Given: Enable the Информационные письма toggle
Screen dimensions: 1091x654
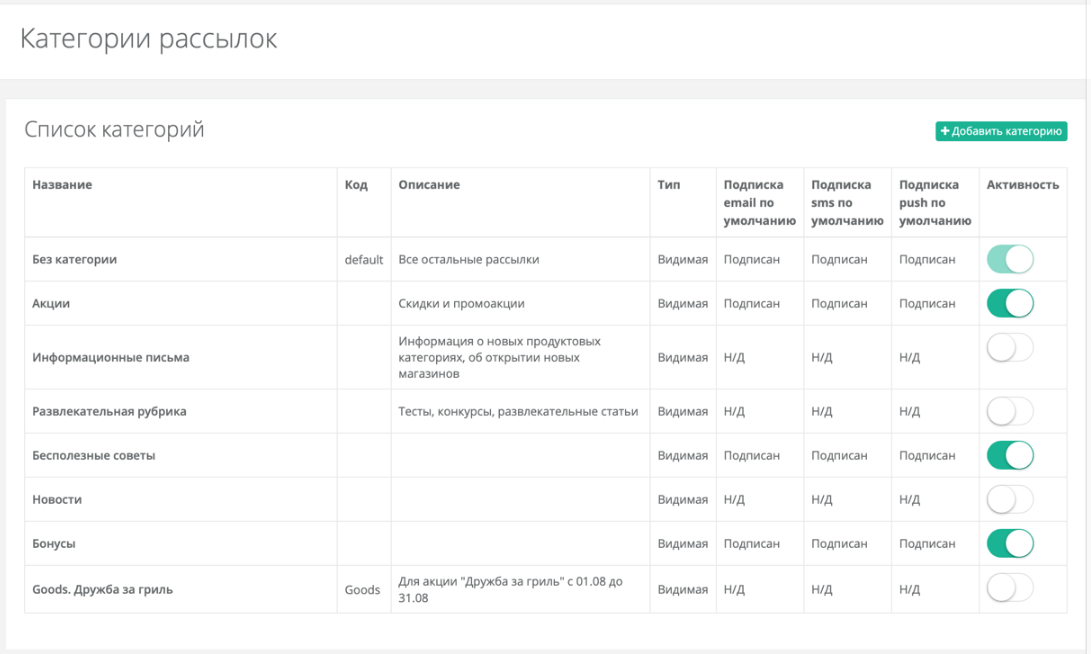Looking at the screenshot, I should [1010, 347].
